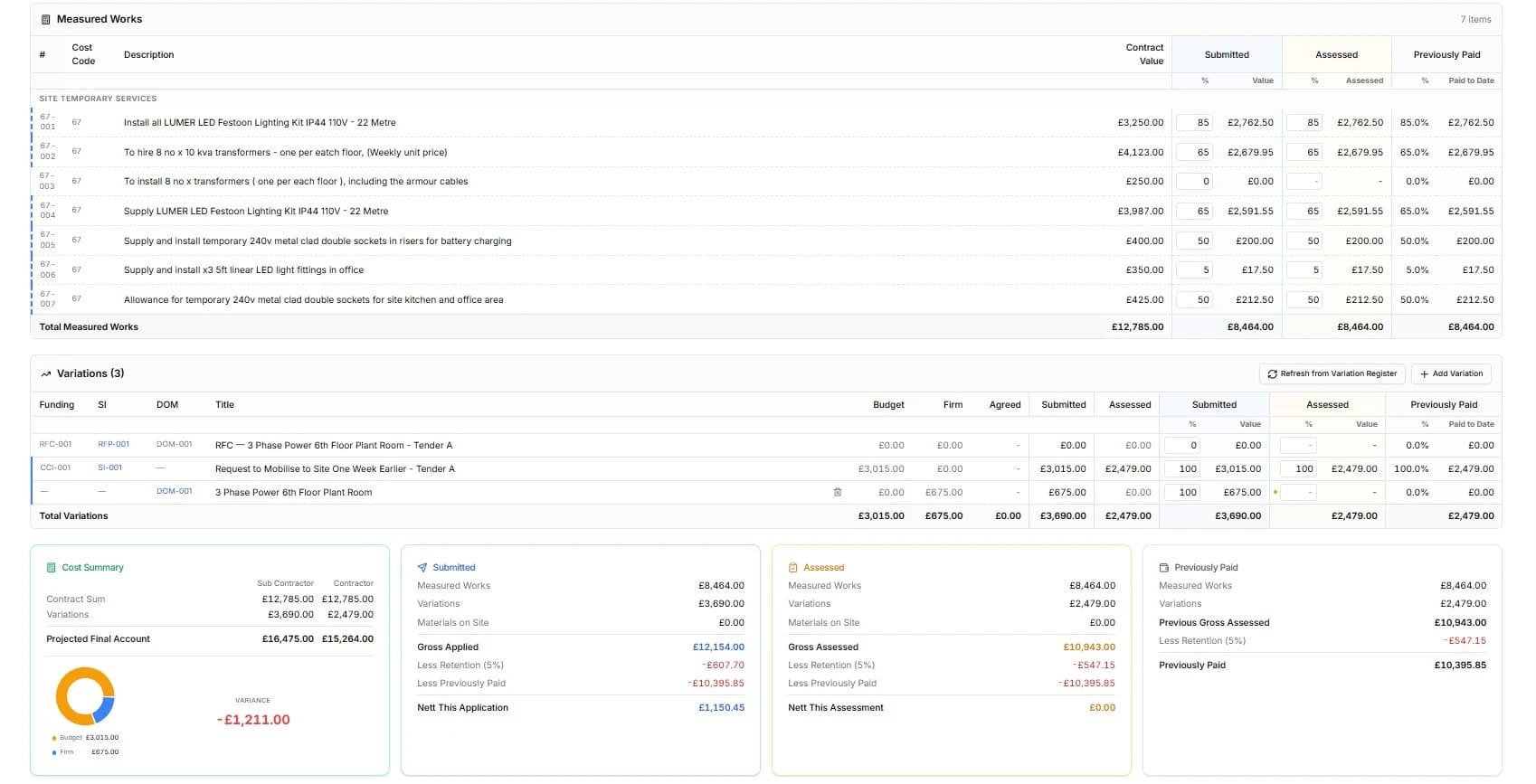Edit submitted % for install 8 no transformers row
This screenshot has width=1536, height=784.
[x=1194, y=181]
